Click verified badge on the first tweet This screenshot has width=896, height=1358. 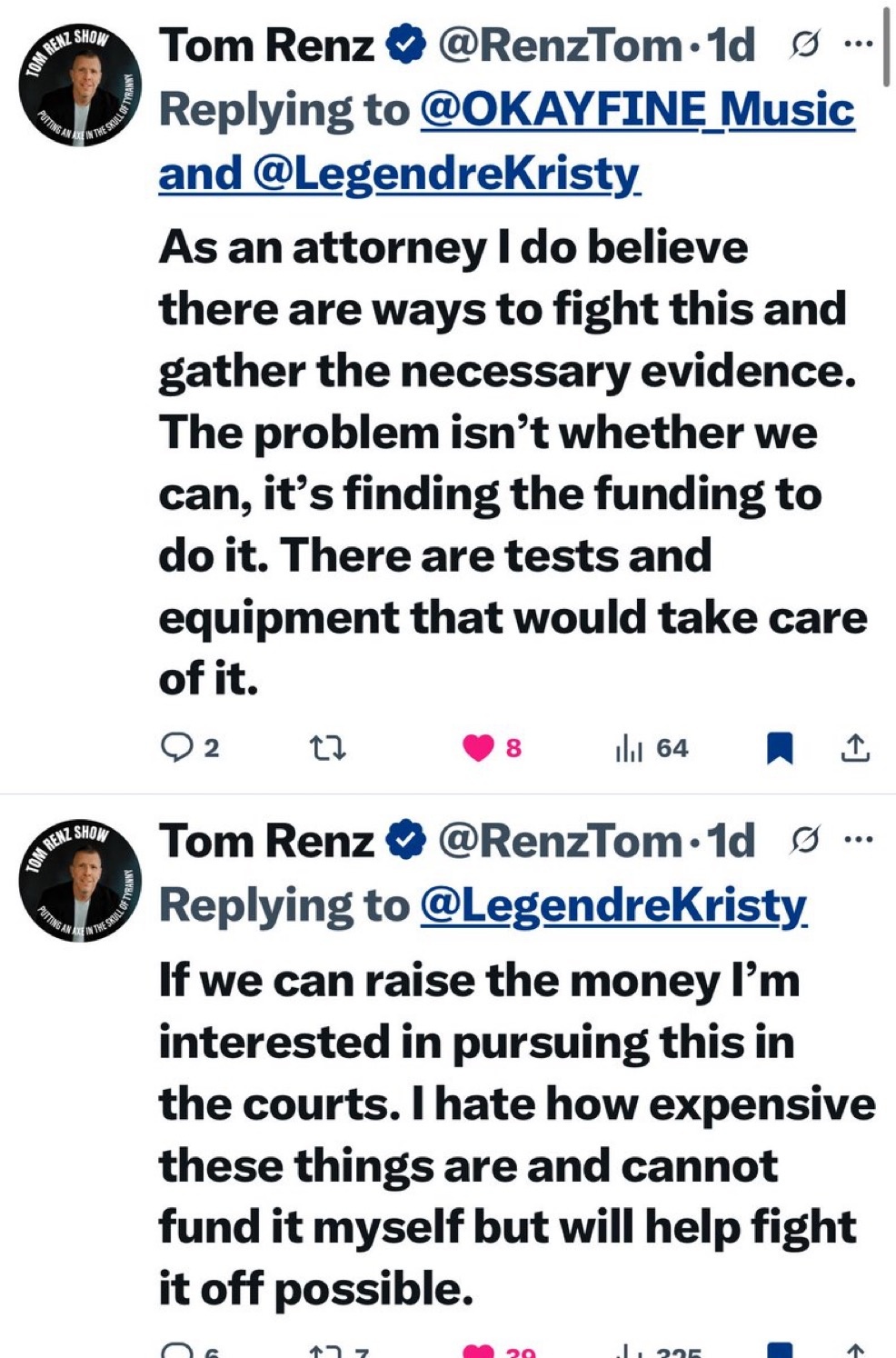[406, 45]
